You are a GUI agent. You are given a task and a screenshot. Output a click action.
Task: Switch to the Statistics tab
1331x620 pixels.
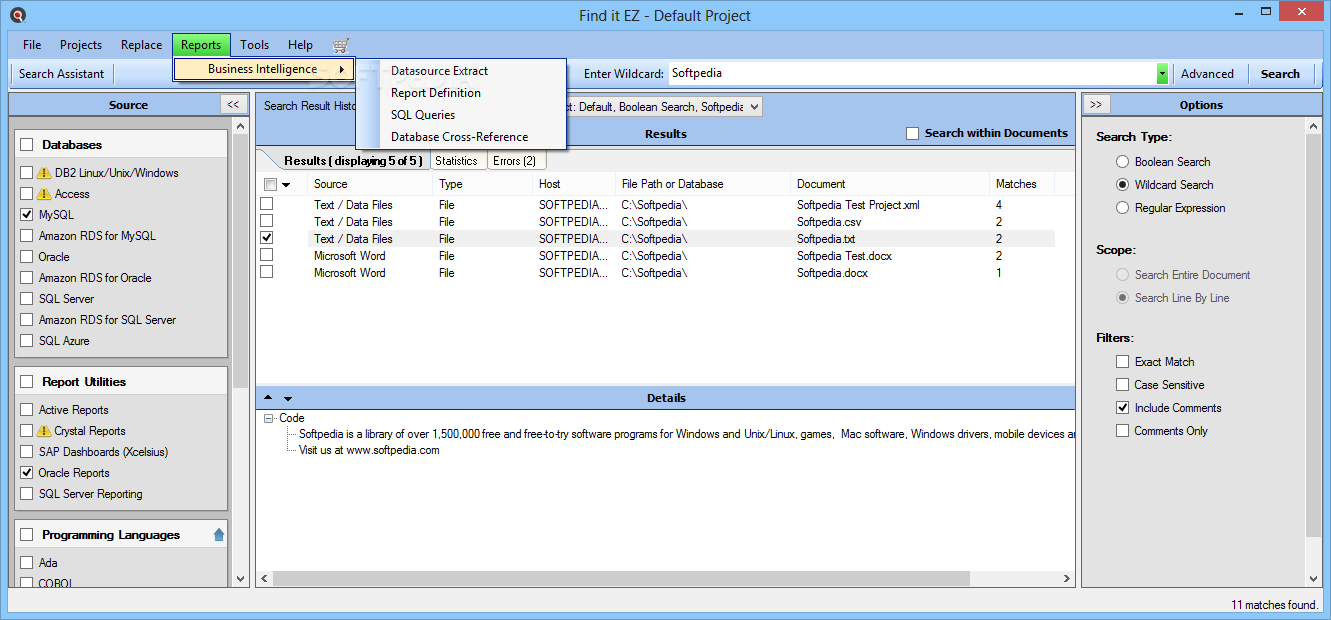coord(456,161)
